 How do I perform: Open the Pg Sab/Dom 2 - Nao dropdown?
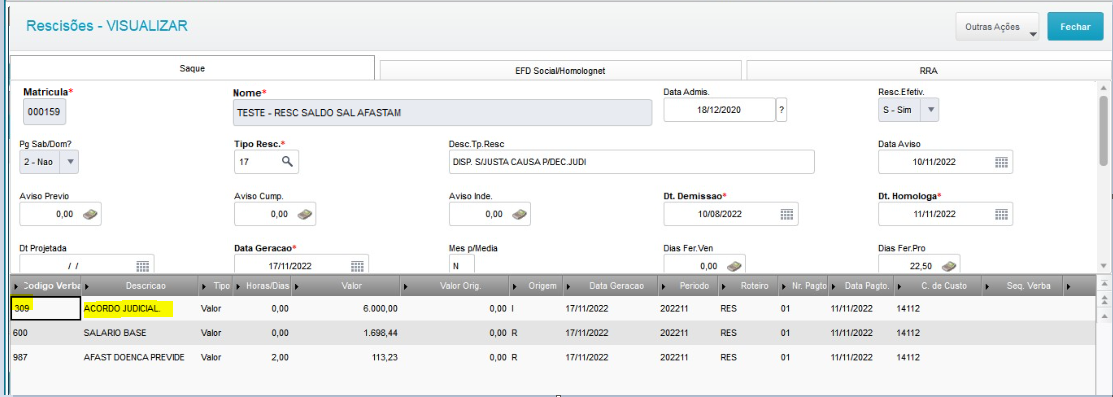pos(69,162)
